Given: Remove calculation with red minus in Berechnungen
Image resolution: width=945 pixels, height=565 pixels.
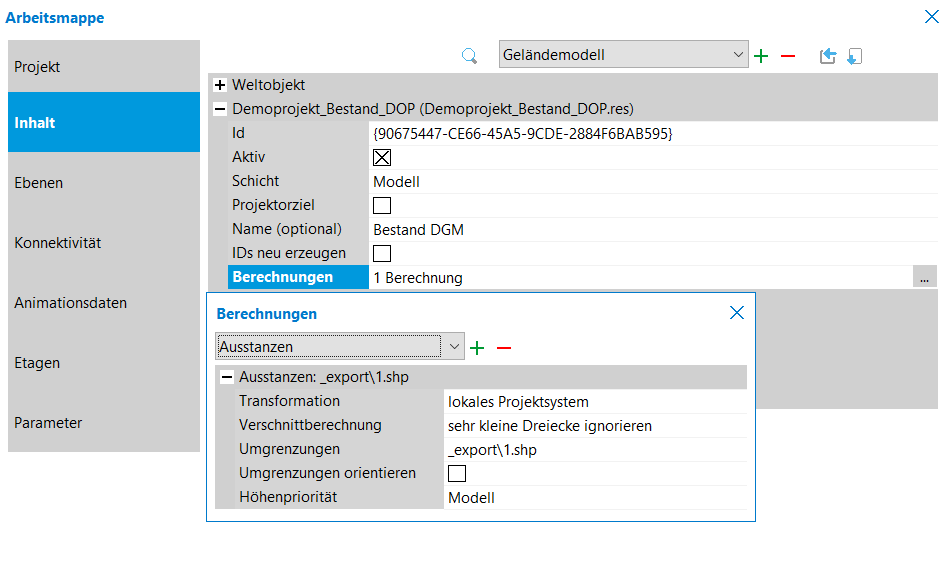Looking at the screenshot, I should (504, 347).
